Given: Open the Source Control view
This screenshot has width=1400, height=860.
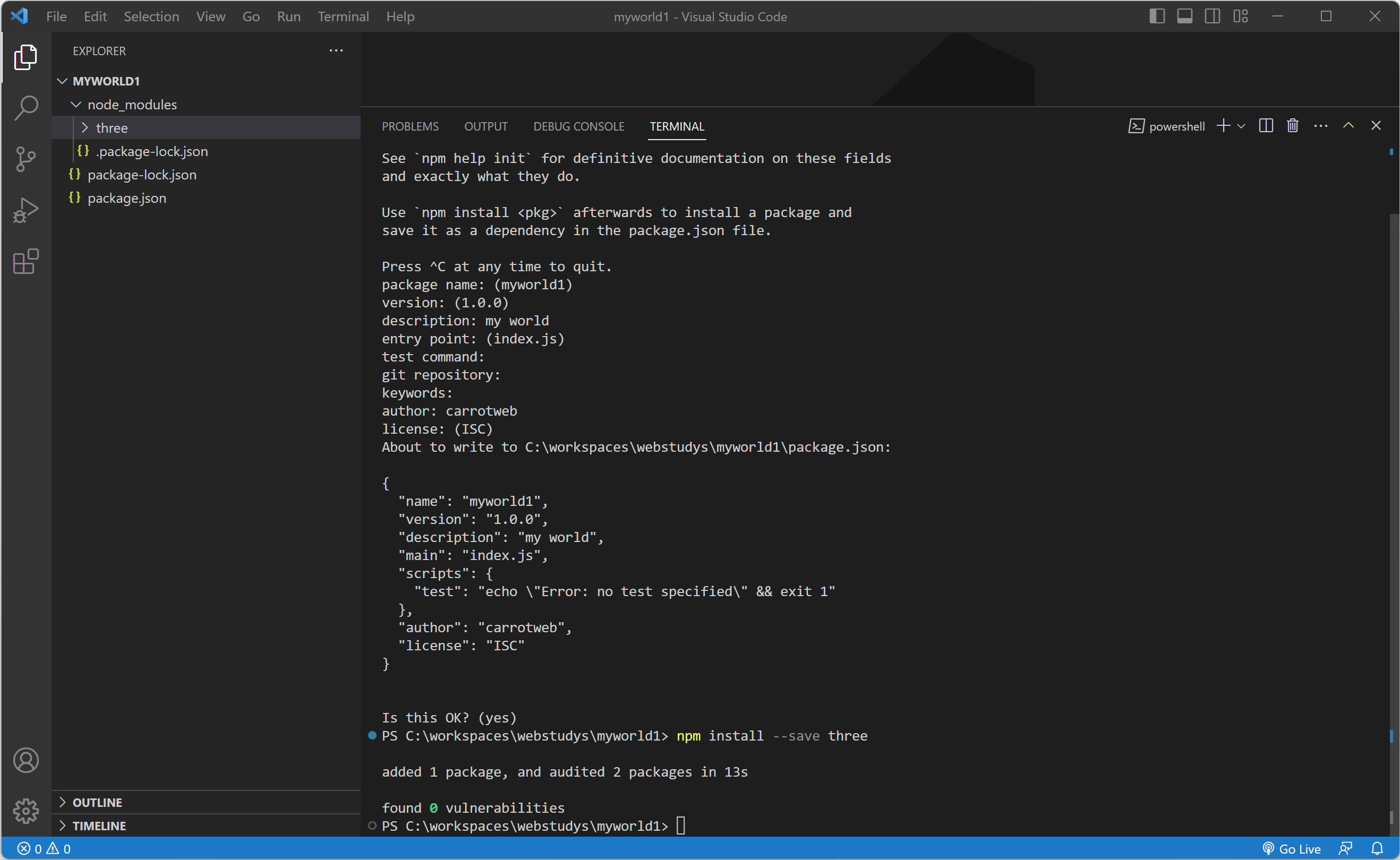Looking at the screenshot, I should pyautogui.click(x=25, y=159).
